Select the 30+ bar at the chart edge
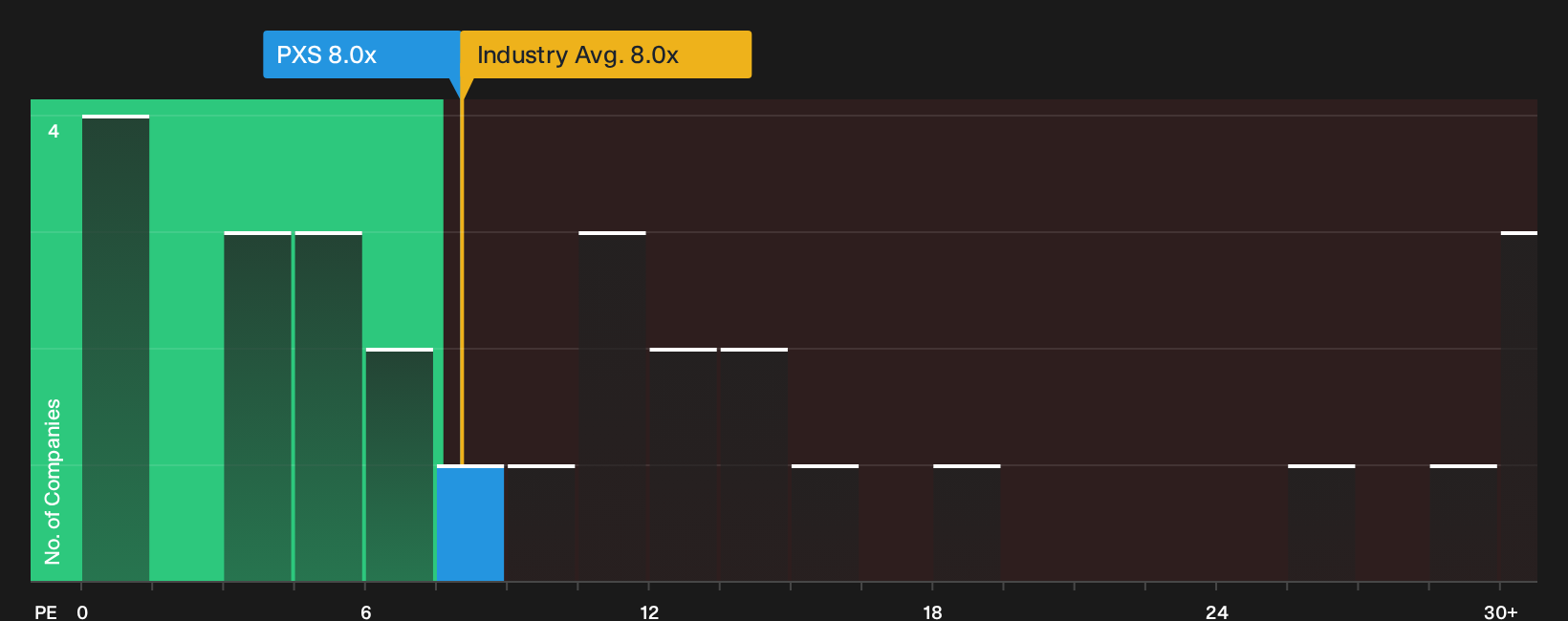This screenshot has width=1568, height=621. click(x=1519, y=407)
